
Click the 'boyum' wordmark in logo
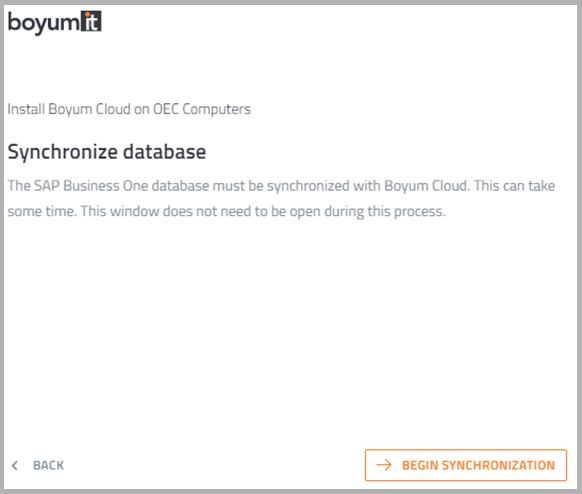click(44, 23)
